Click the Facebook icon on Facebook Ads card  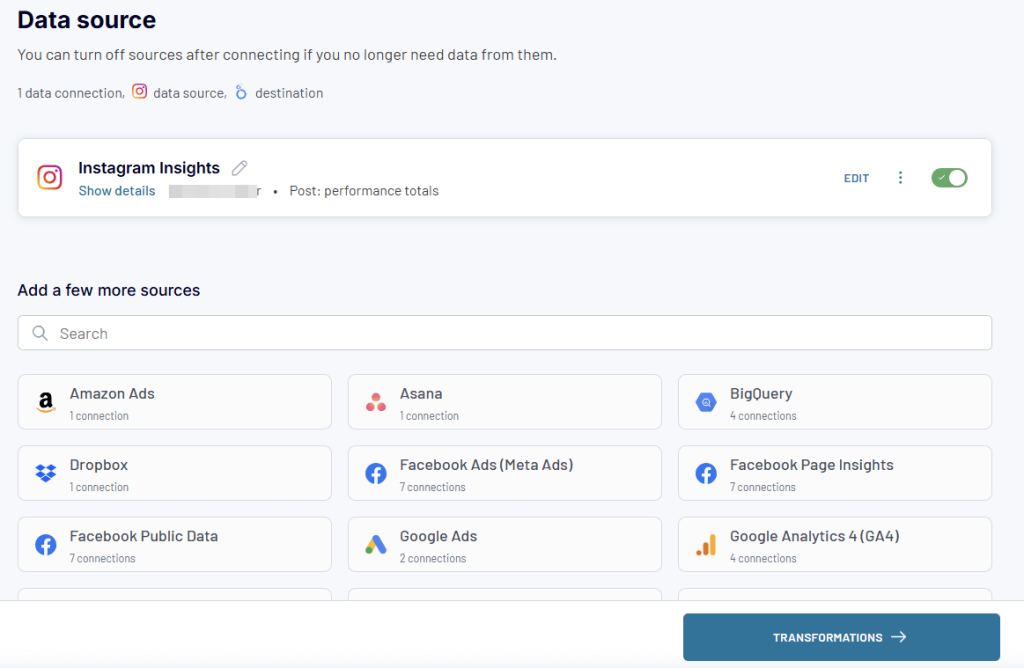click(x=376, y=473)
